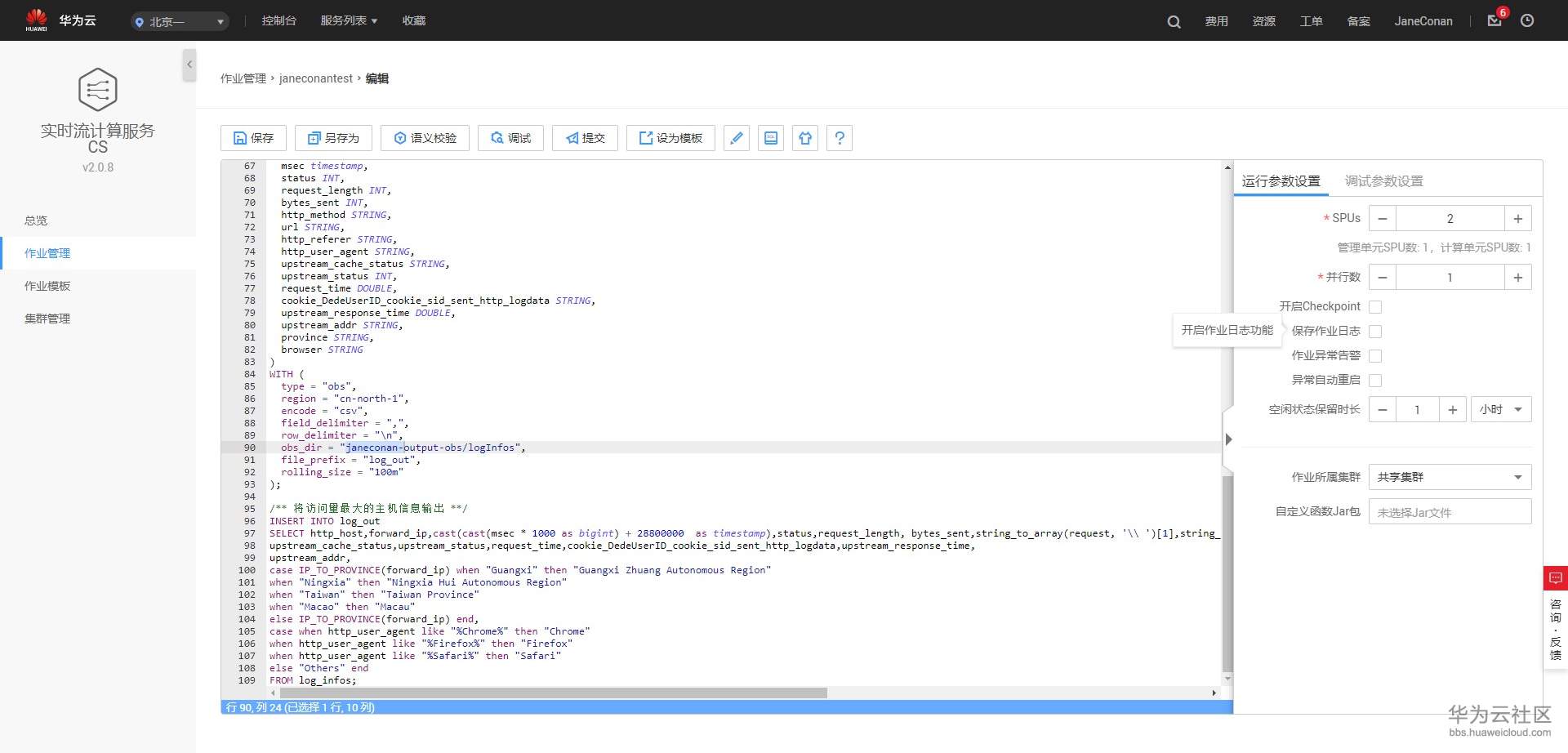Screen dimensions: 1568x753
Task: Click the INSERT INTO log_out code line
Action: pyautogui.click(x=325, y=521)
